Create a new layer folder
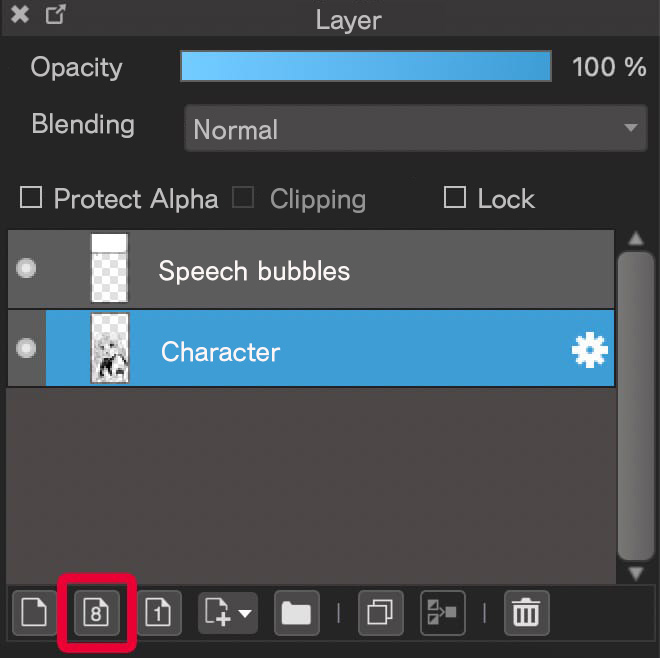Screen dimensions: 660x658 click(x=297, y=613)
